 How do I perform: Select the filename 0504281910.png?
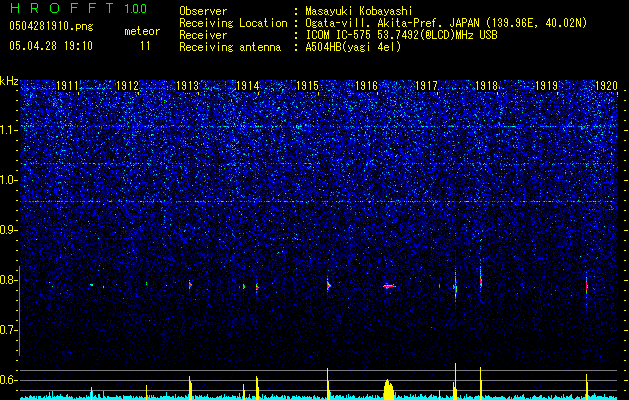click(x=51, y=26)
